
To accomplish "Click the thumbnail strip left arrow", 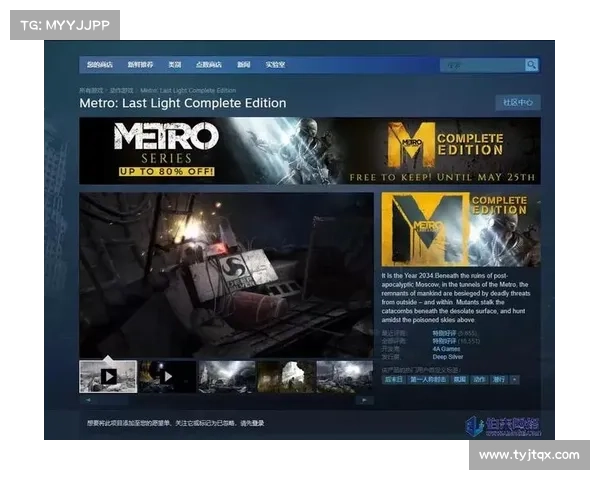I will click(x=88, y=400).
